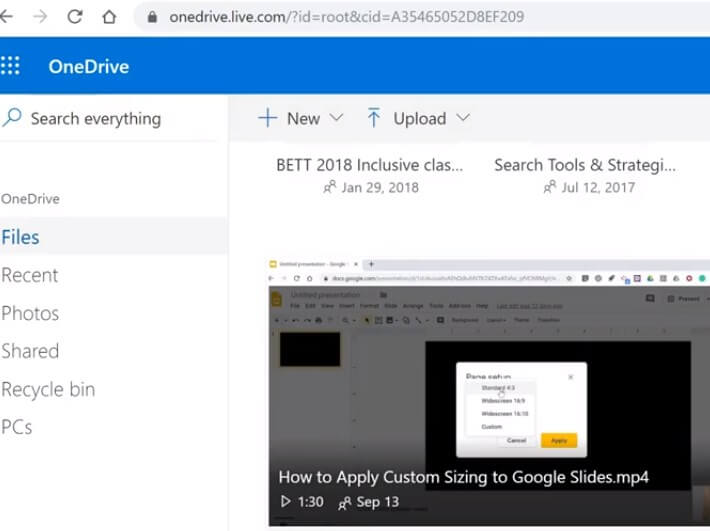Image resolution: width=710 pixels, height=531 pixels.
Task: Click the OneDrive sidebar heading text
Action: point(30,199)
